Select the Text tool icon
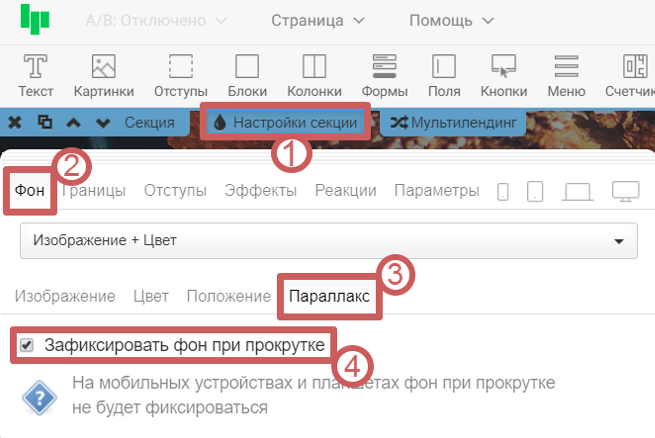This screenshot has width=655, height=438. coord(36,67)
